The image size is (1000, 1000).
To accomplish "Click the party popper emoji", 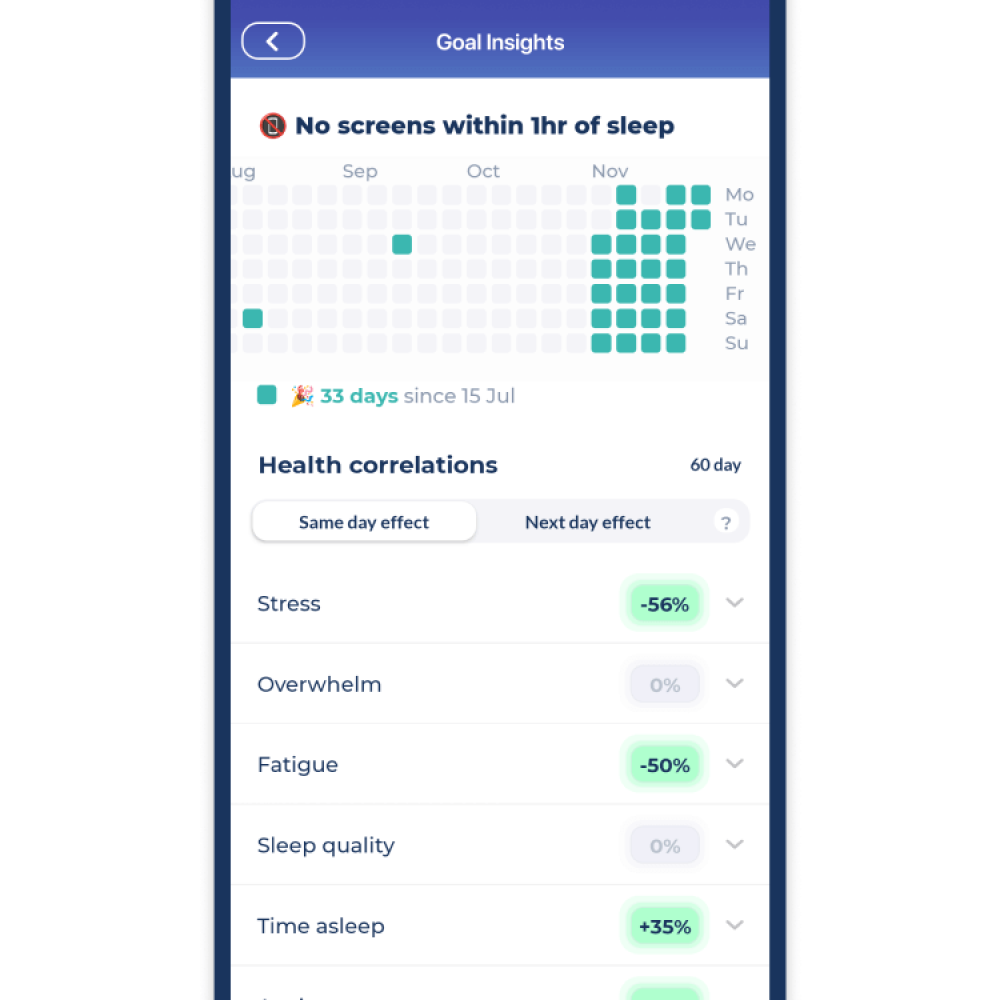I will pos(302,395).
